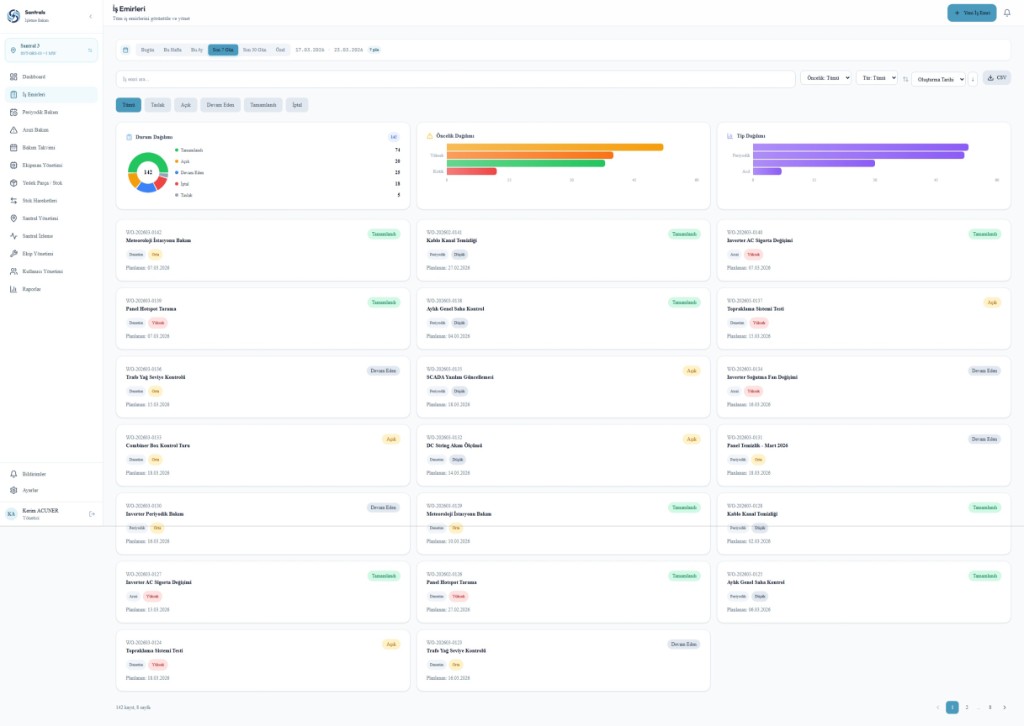Choose the Son 7 Gün date range
This screenshot has height=726, width=1024.
coord(223,50)
